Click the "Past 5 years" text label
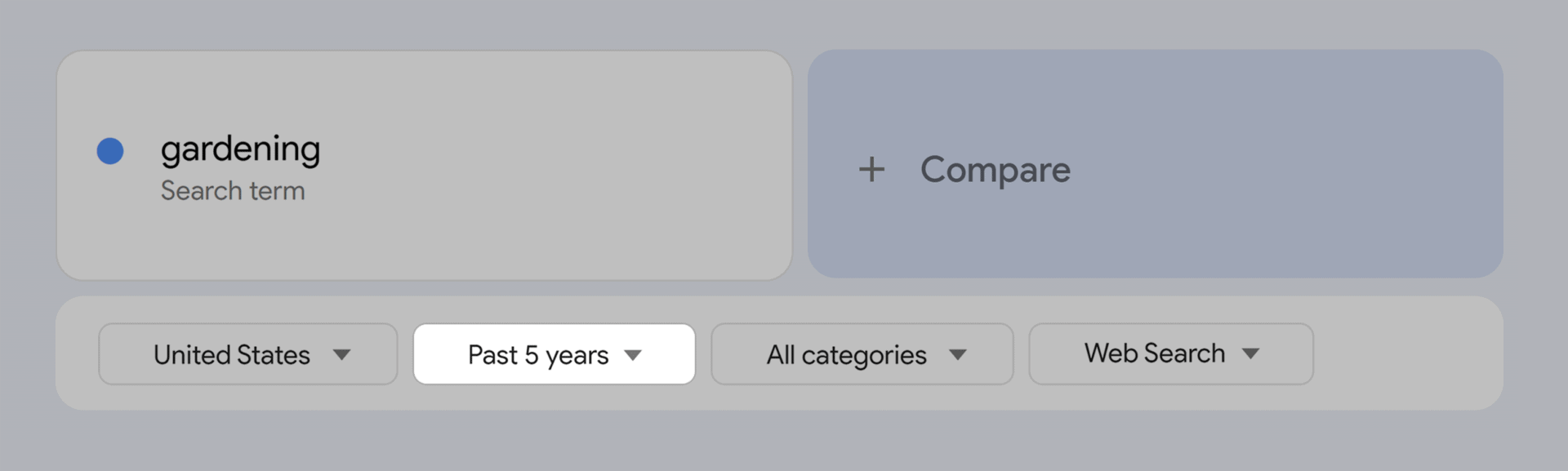Image resolution: width=1568 pixels, height=471 pixels. pyautogui.click(x=538, y=355)
